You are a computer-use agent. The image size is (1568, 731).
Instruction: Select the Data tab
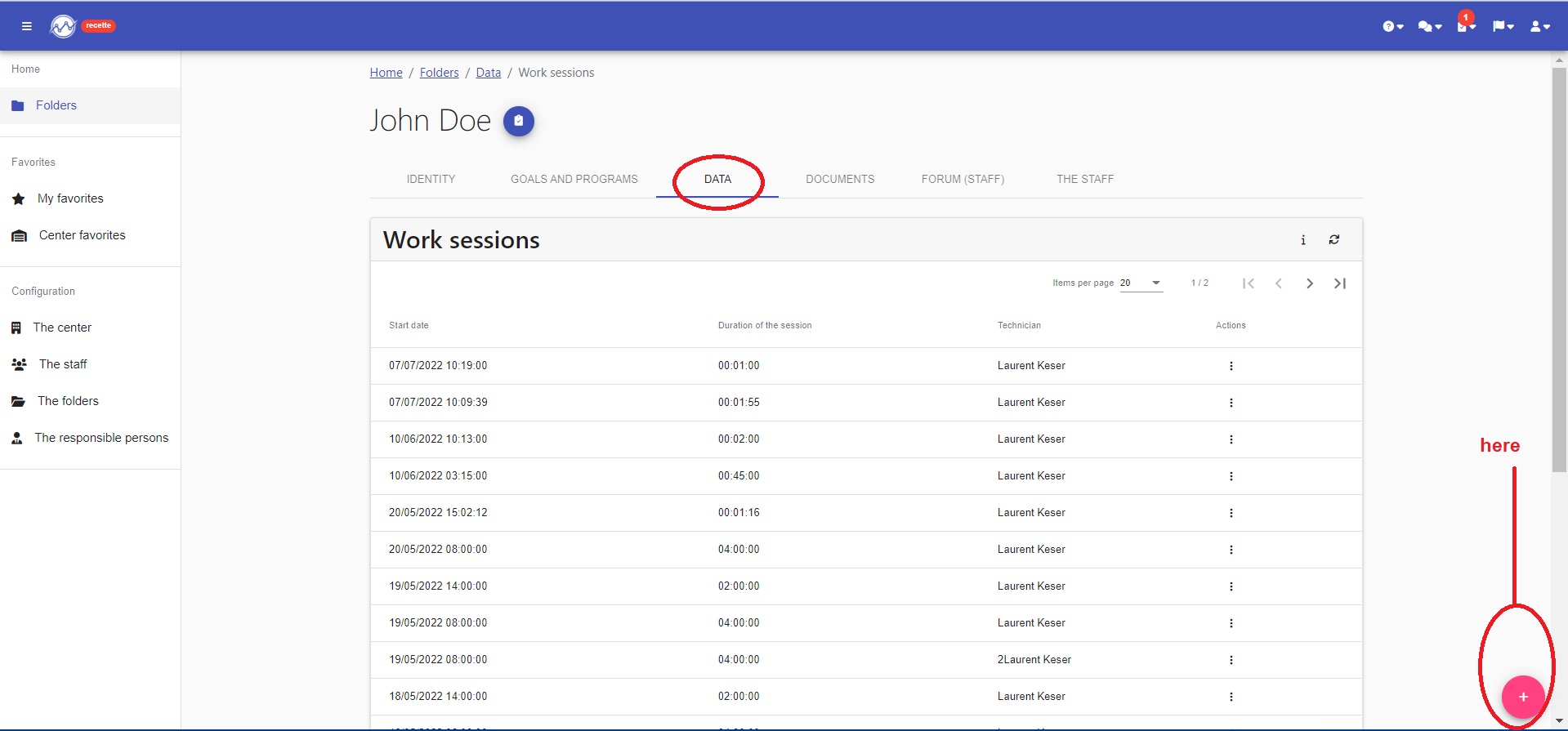[x=717, y=179]
